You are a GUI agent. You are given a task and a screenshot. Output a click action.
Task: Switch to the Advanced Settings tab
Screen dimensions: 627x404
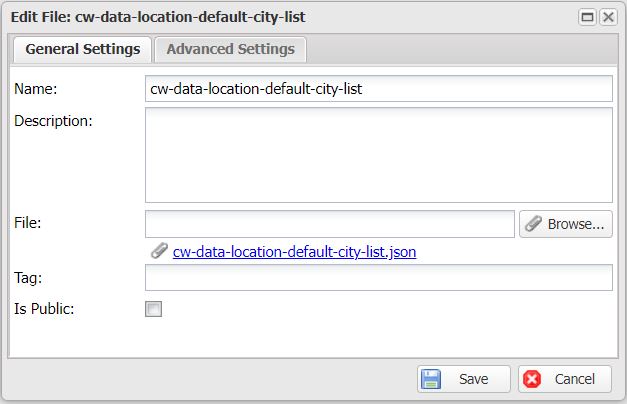tap(230, 49)
